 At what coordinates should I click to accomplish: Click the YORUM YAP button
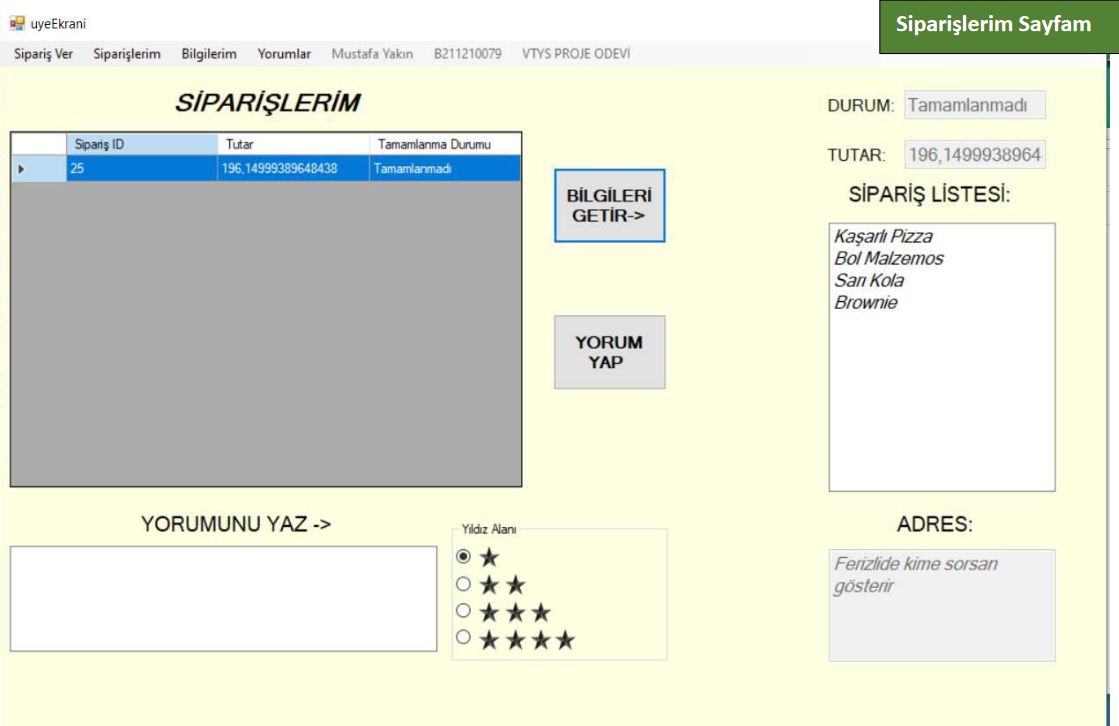click(609, 352)
